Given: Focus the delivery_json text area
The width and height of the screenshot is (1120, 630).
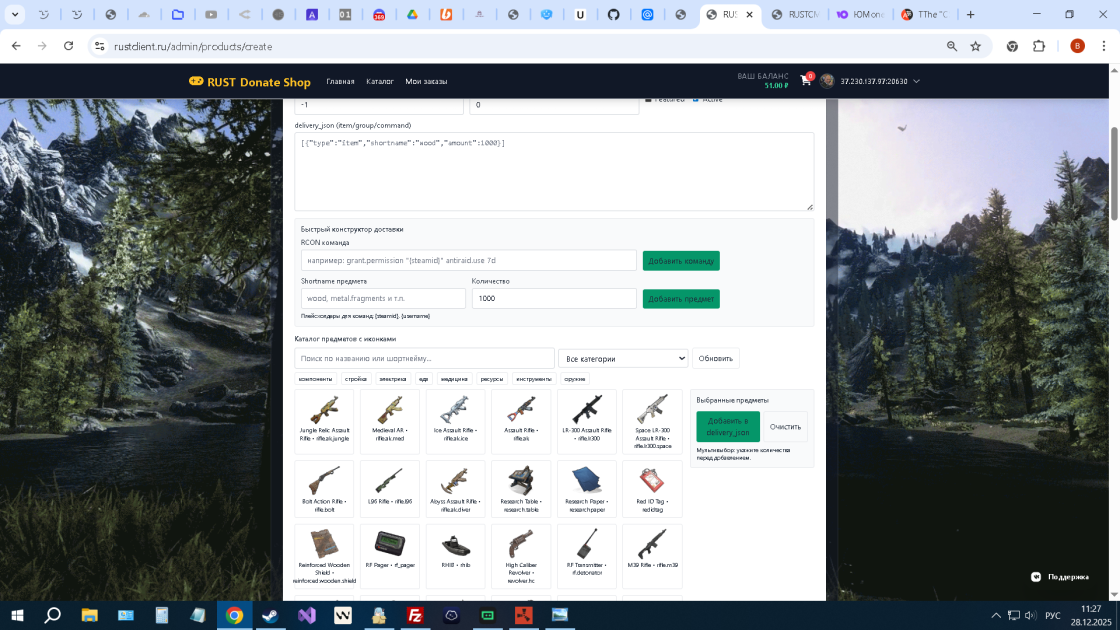Looking at the screenshot, I should pyautogui.click(x=554, y=171).
